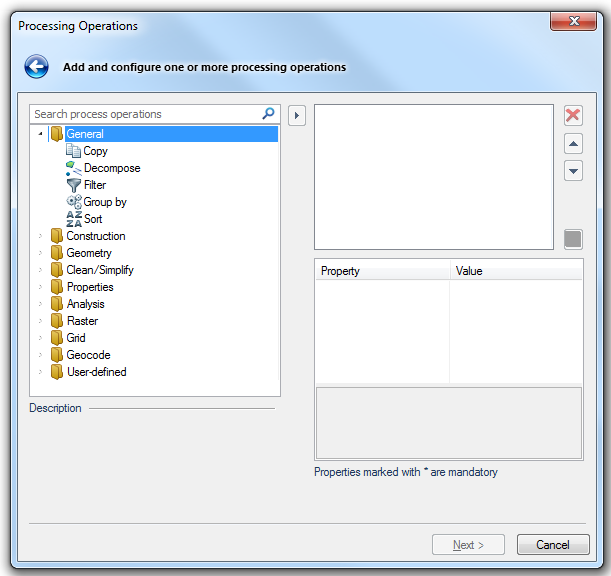Click the Construction folder icon
This screenshot has width=611, height=576.
[x=57, y=236]
